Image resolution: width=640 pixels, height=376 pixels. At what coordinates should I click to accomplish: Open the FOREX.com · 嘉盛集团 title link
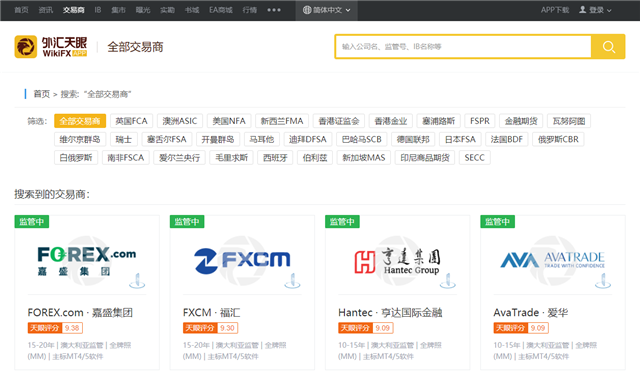point(80,313)
